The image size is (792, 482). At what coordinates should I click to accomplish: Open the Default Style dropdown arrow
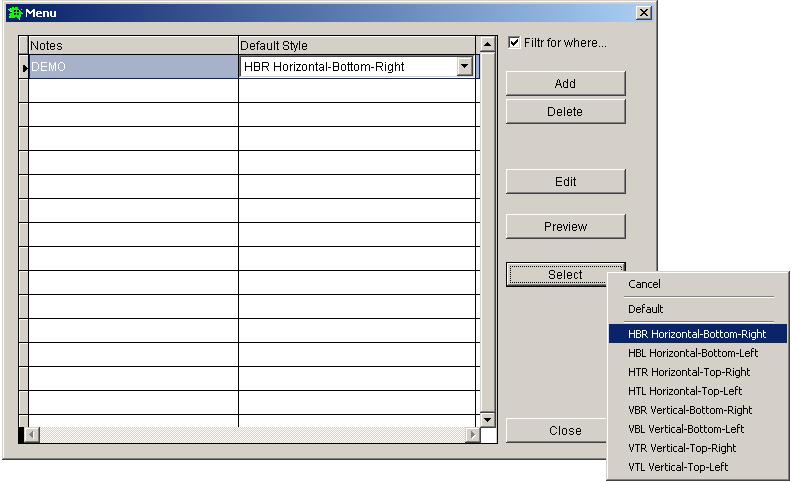click(464, 67)
